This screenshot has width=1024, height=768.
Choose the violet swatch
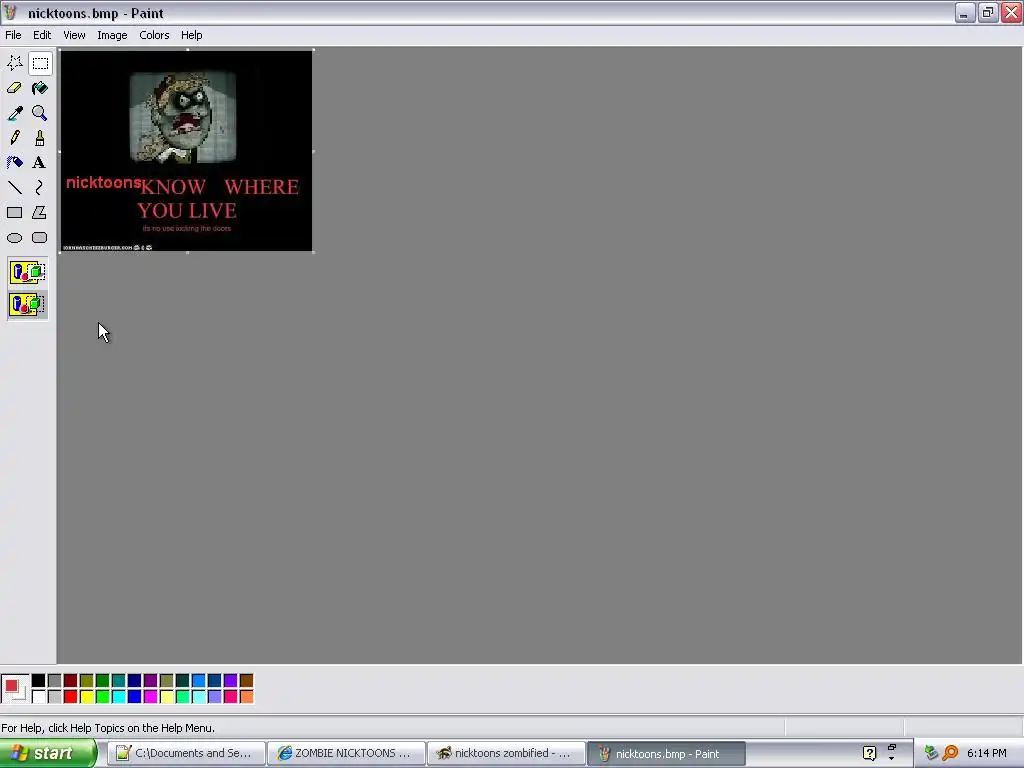(231, 681)
